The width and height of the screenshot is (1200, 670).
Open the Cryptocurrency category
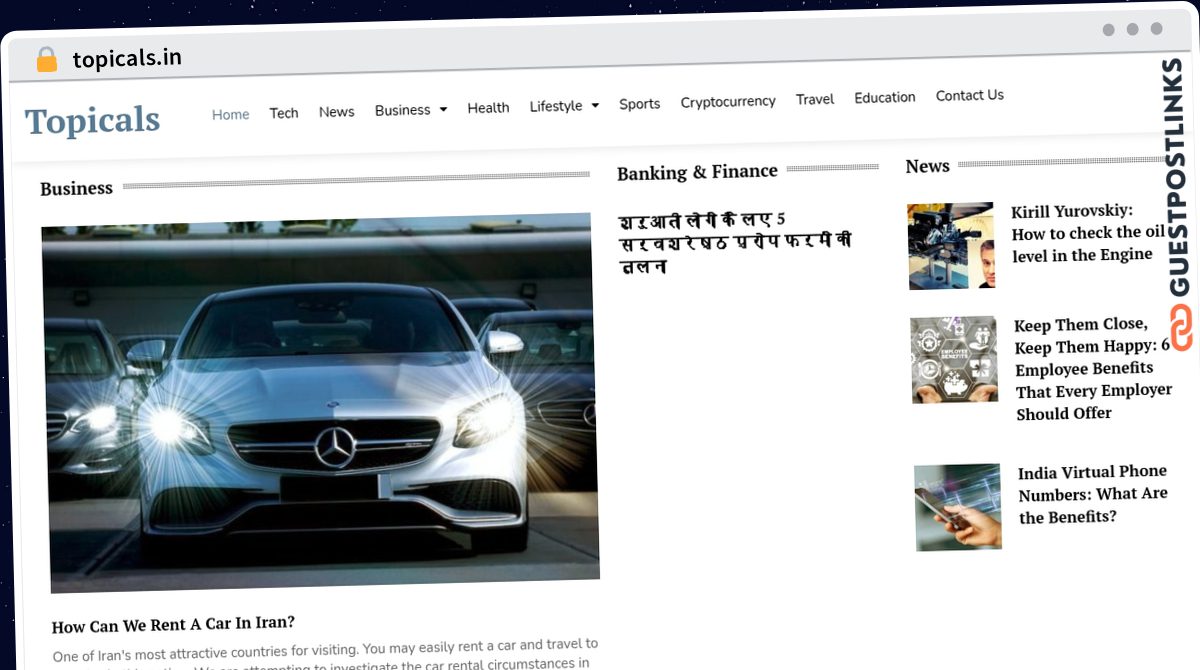727,102
